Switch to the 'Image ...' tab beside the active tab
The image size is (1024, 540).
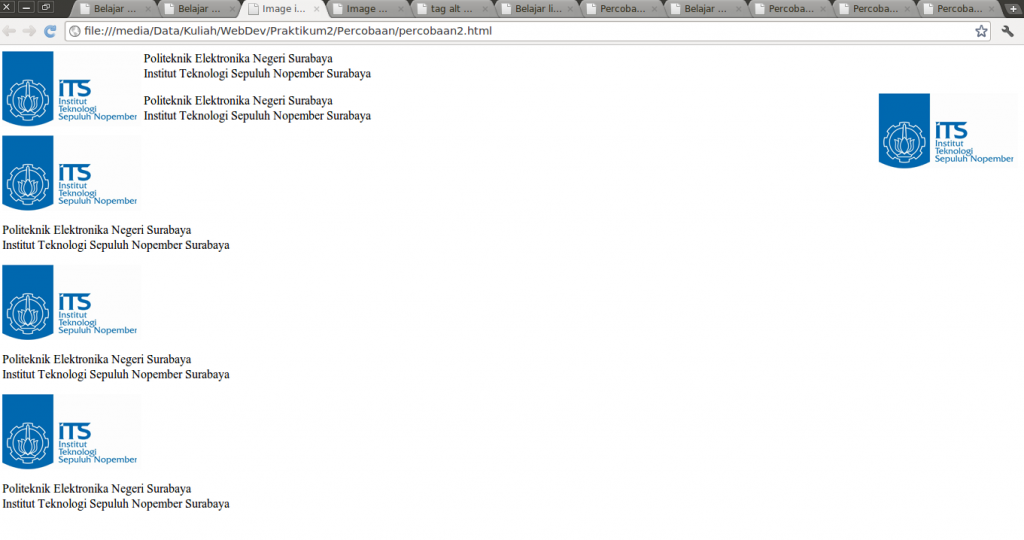tap(367, 9)
